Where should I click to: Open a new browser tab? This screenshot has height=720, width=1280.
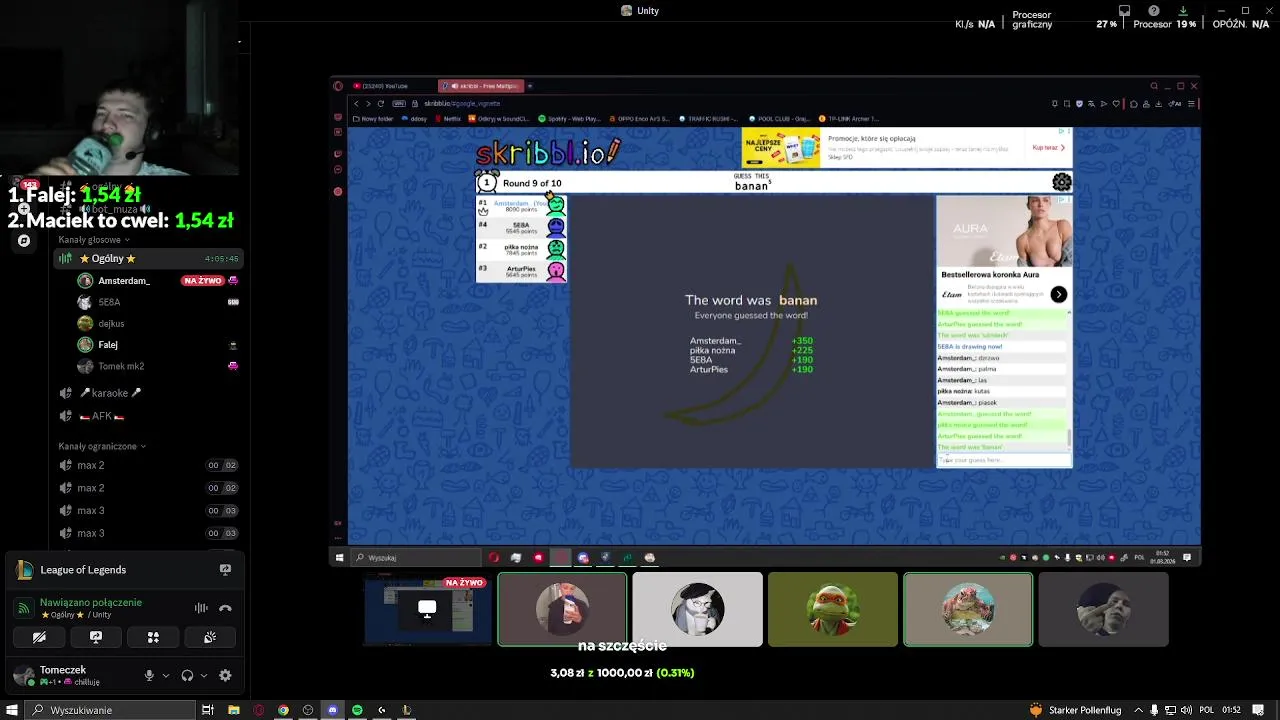[x=530, y=86]
